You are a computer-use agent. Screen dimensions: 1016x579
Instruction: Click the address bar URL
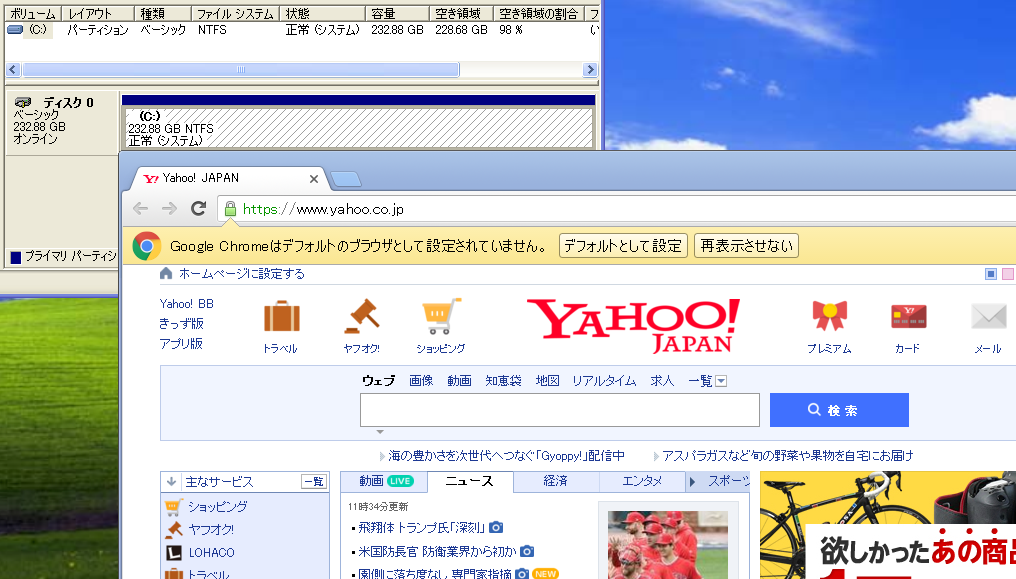pyautogui.click(x=323, y=209)
